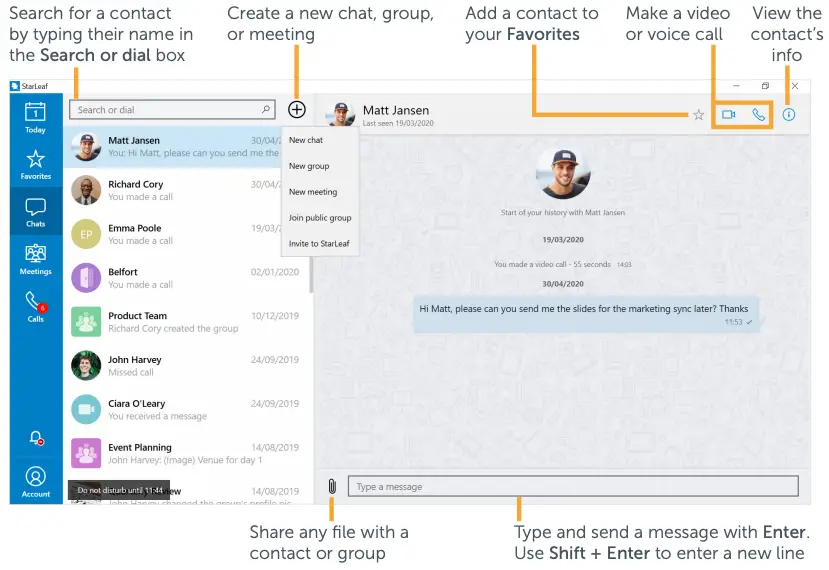Image resolution: width=829 pixels, height=570 pixels.
Task: Click the do-not-disturb bell icon
Action: [x=36, y=438]
